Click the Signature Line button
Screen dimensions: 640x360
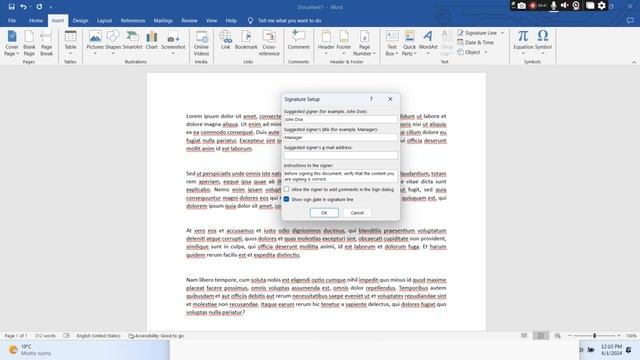[477, 33]
